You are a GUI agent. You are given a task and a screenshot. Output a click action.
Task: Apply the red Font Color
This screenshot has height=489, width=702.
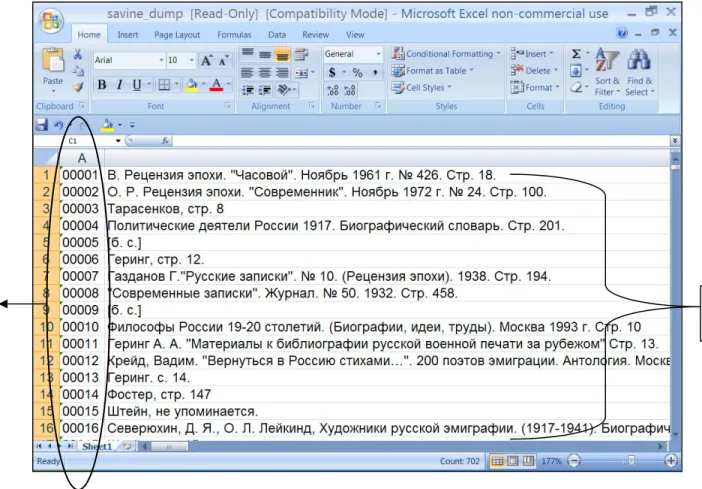coord(216,85)
